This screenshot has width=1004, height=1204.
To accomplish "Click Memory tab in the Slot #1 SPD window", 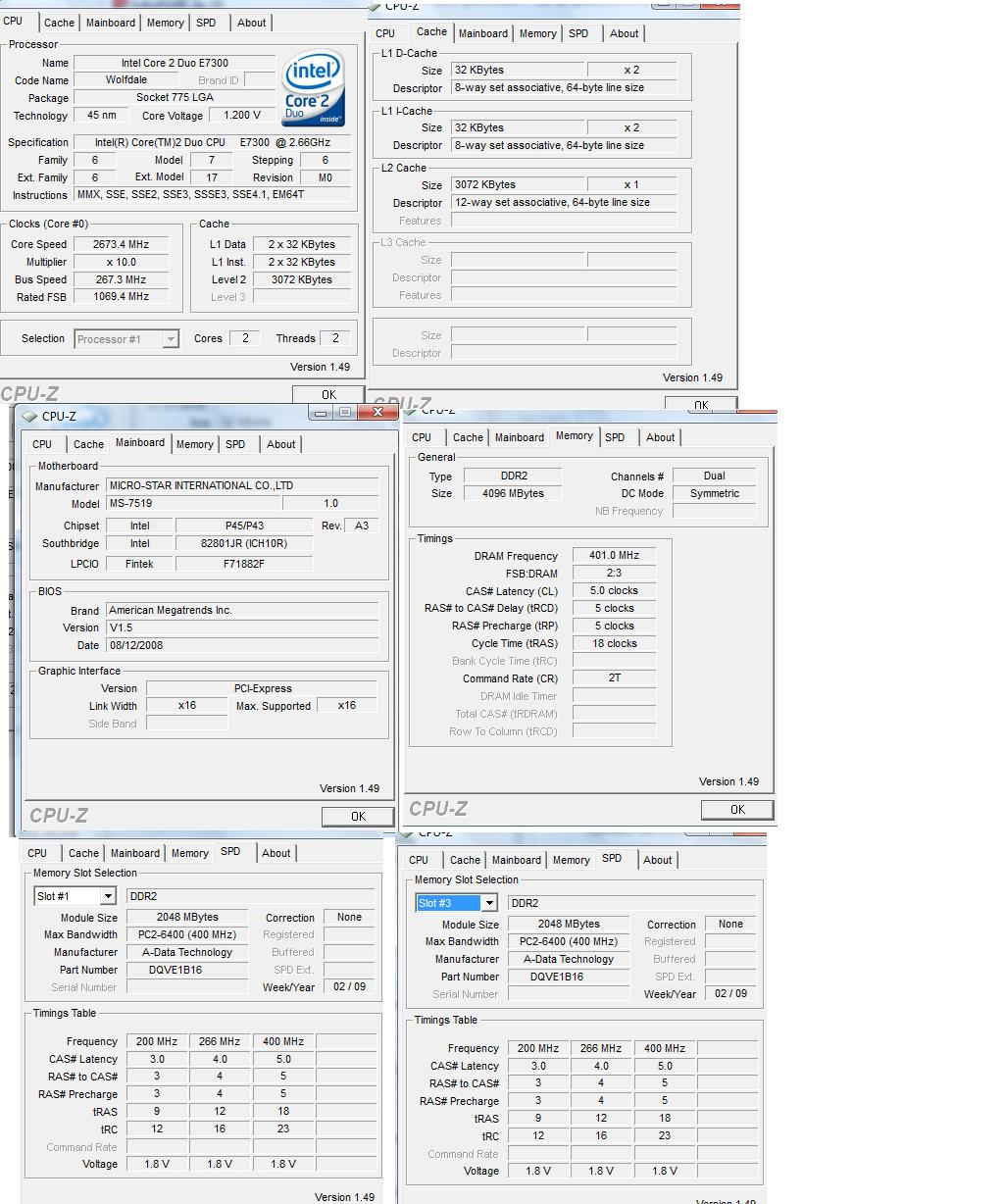I will (x=189, y=853).
